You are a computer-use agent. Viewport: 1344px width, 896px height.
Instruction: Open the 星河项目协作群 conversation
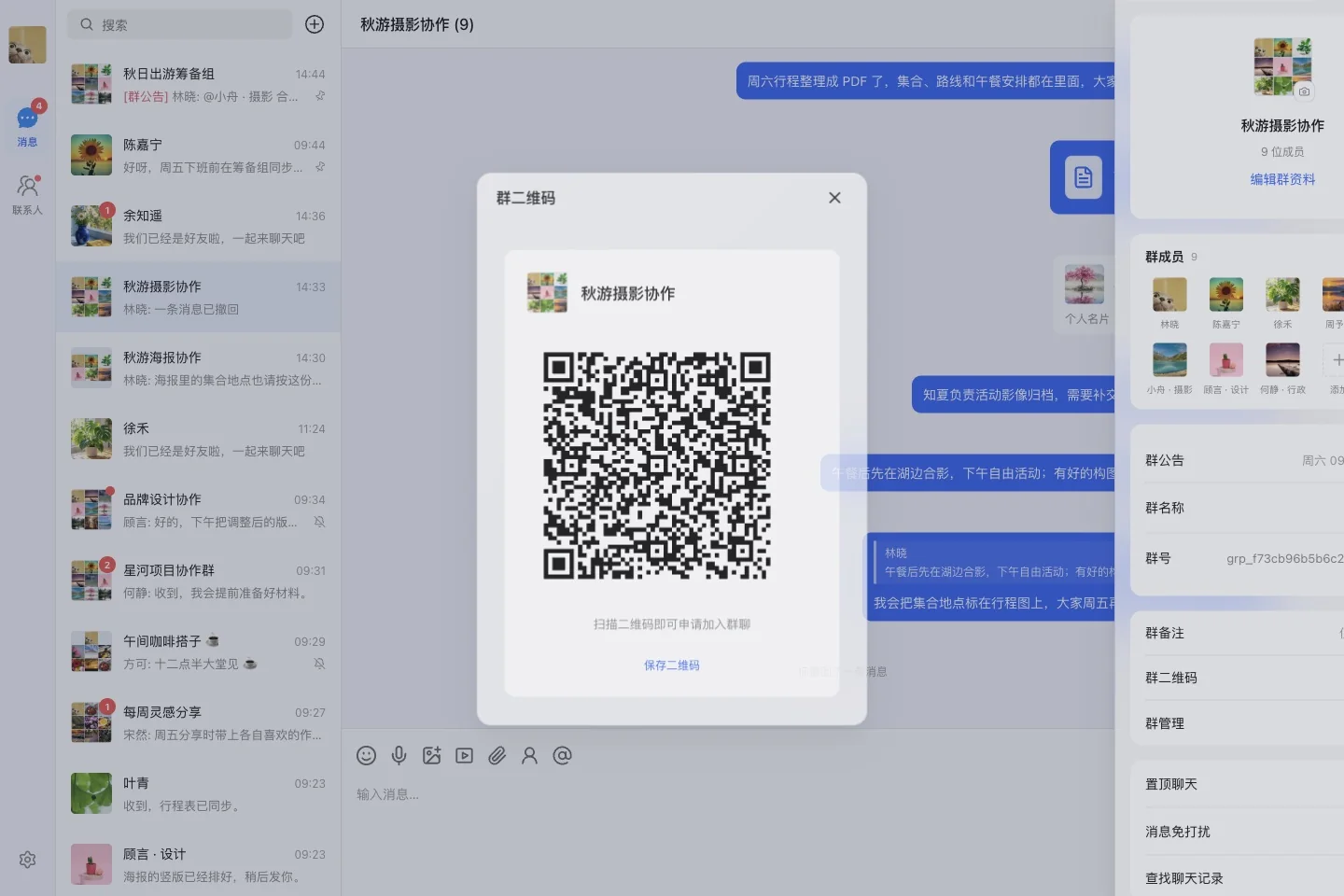(x=198, y=581)
